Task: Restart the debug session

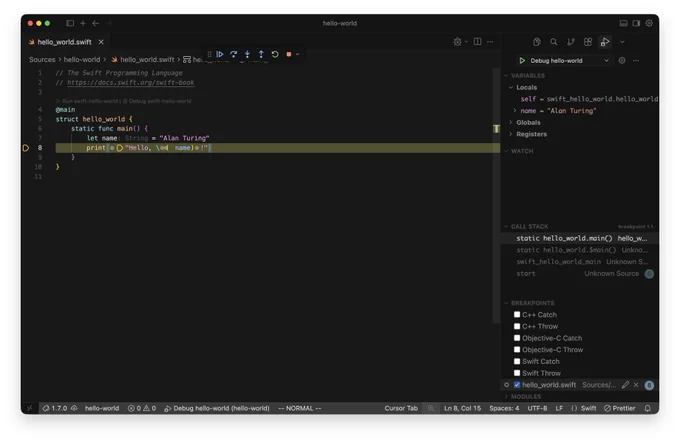Action: tap(275, 54)
